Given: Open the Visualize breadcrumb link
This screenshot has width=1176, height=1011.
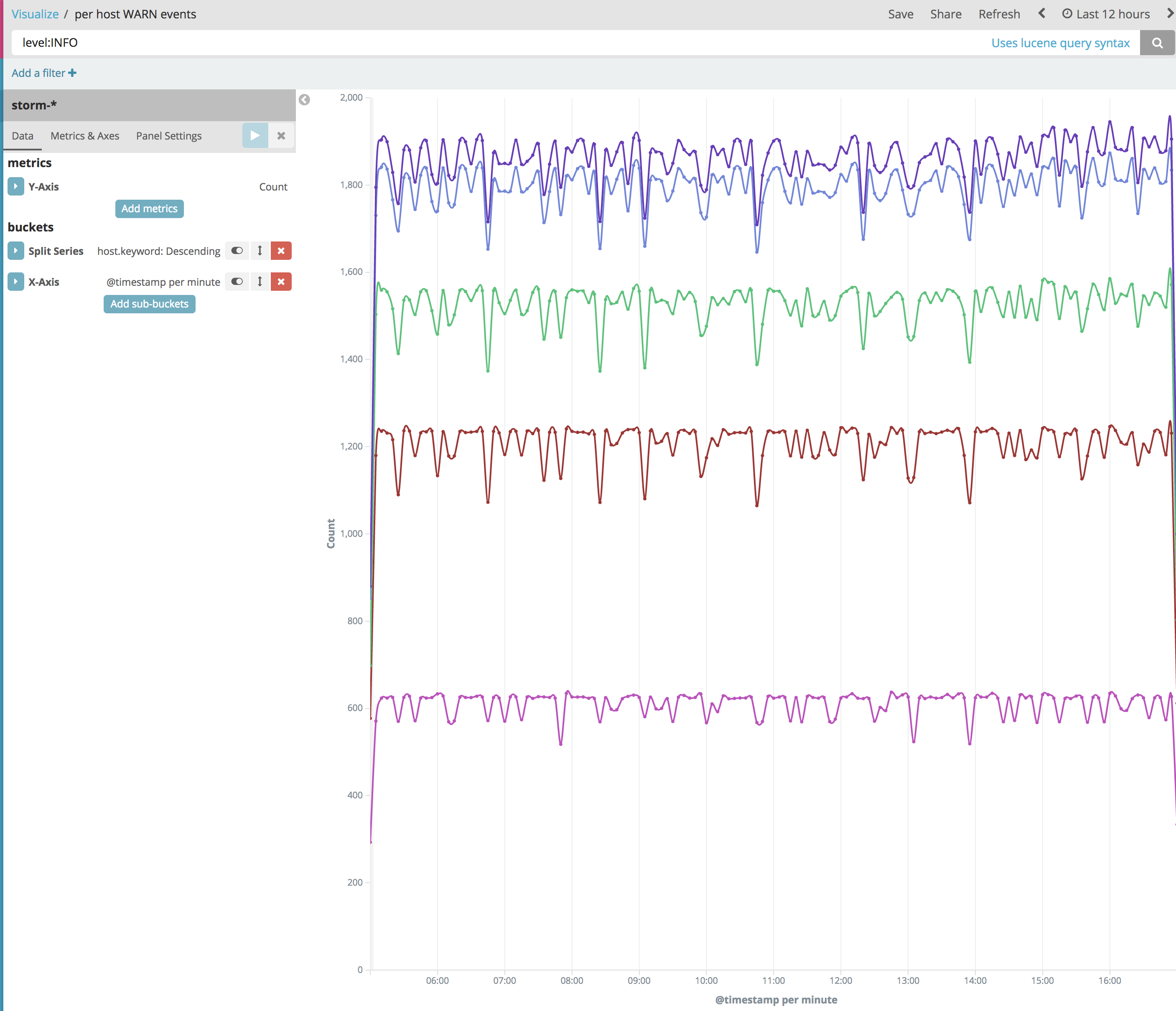Looking at the screenshot, I should (35, 14).
